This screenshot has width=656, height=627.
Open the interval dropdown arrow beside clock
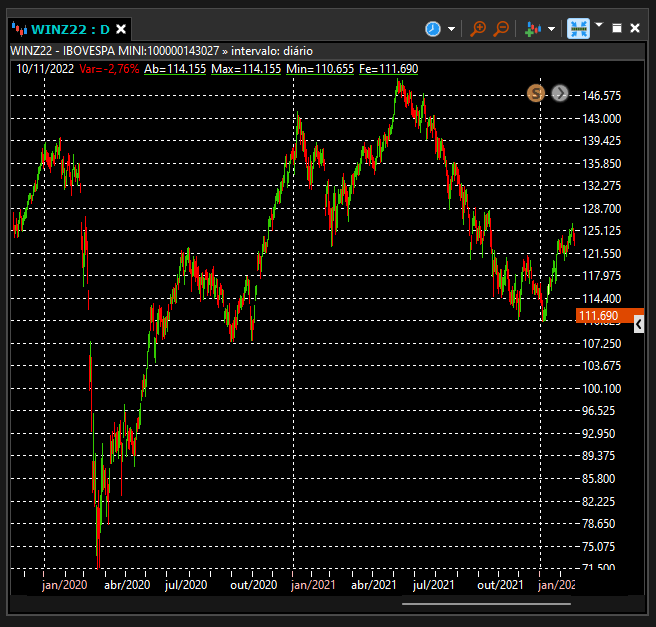[x=451, y=29]
